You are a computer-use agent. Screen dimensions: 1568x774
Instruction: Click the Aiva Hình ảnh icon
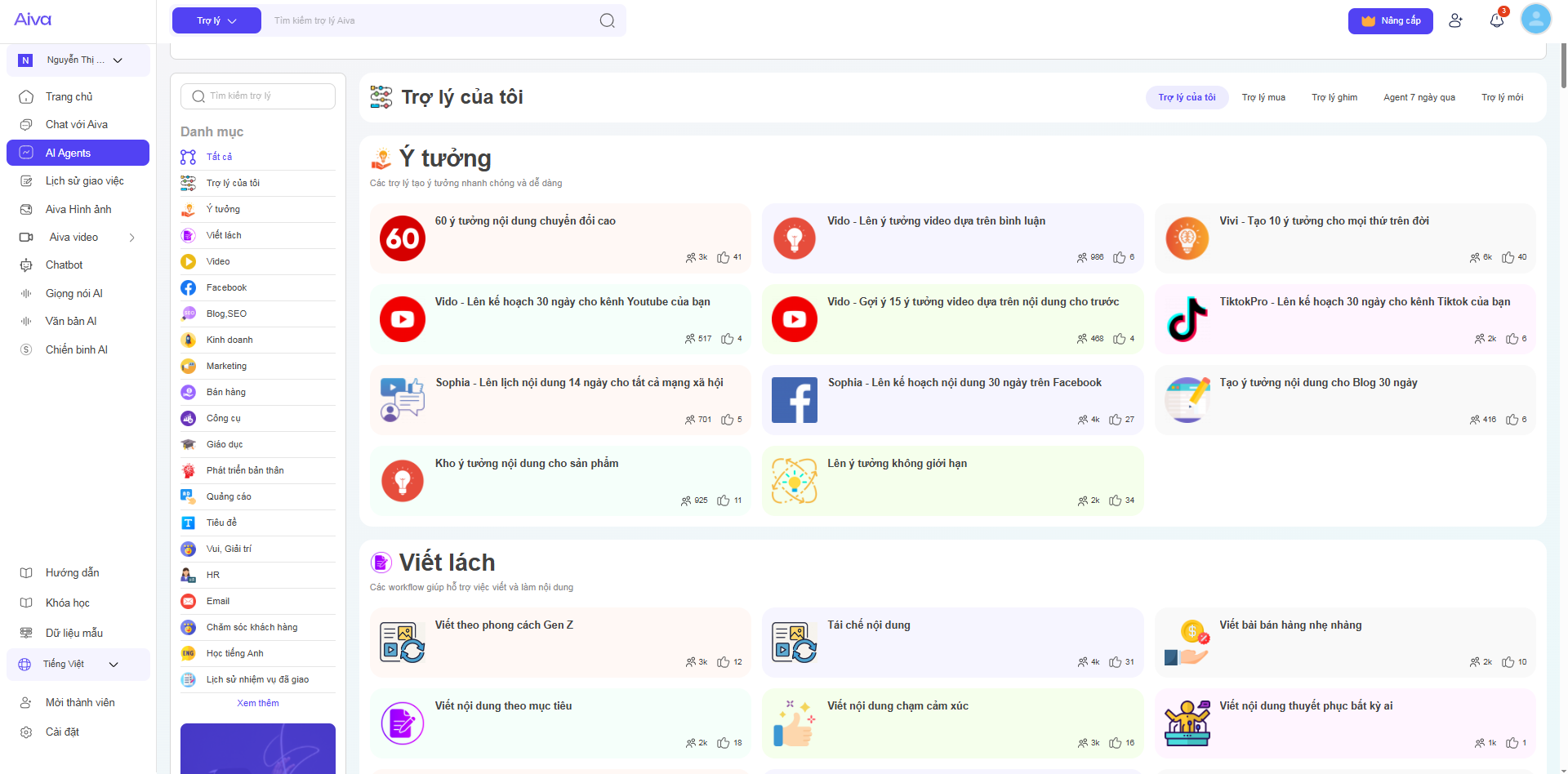tap(26, 210)
